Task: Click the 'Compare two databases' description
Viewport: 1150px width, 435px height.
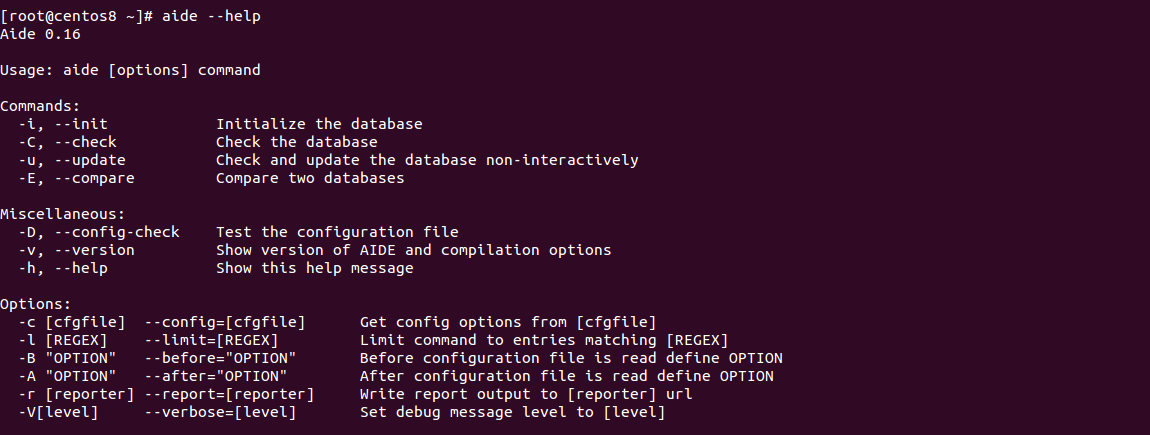Action: tap(310, 178)
